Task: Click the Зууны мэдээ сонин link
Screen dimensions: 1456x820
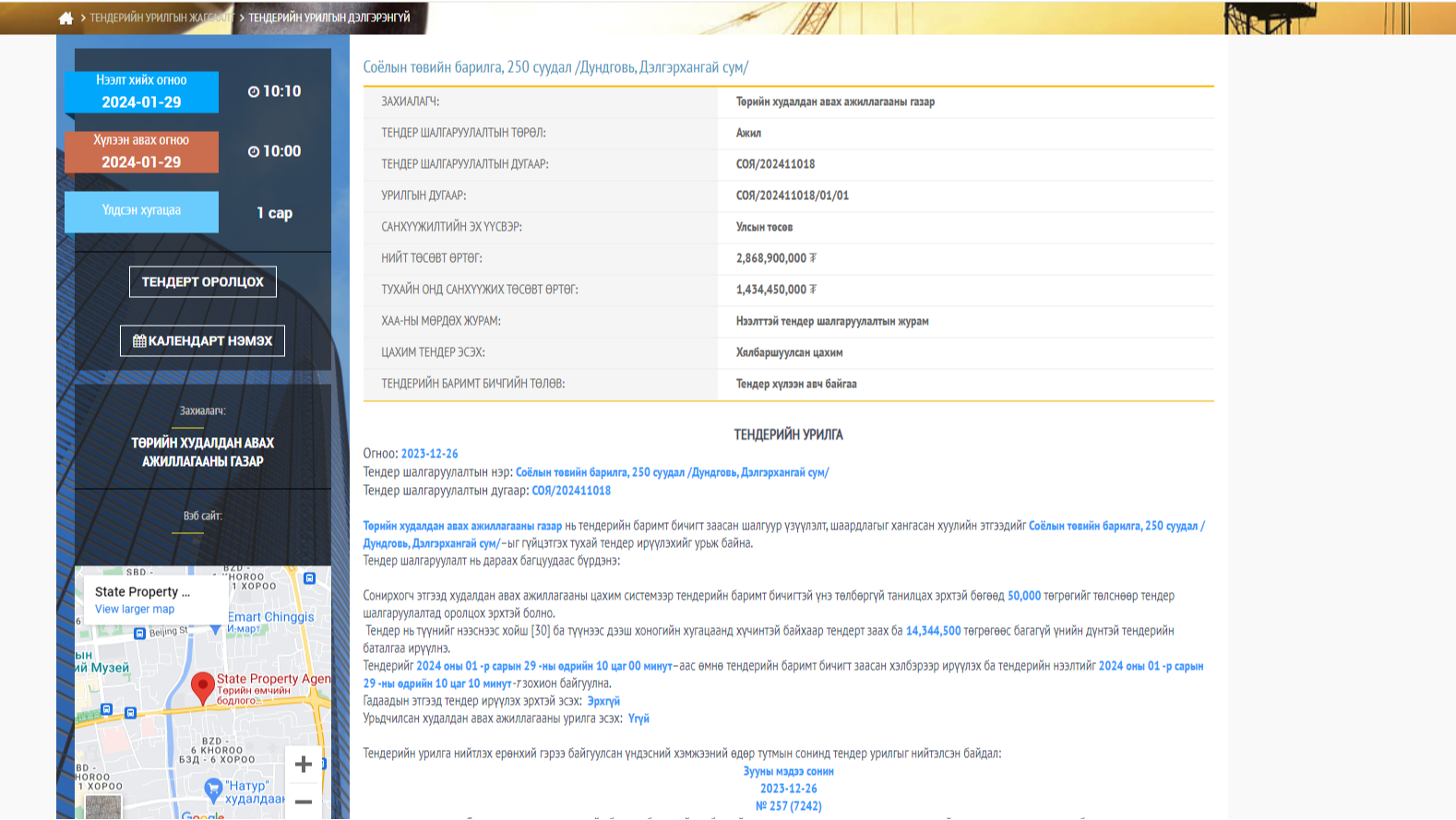Action: point(788,771)
